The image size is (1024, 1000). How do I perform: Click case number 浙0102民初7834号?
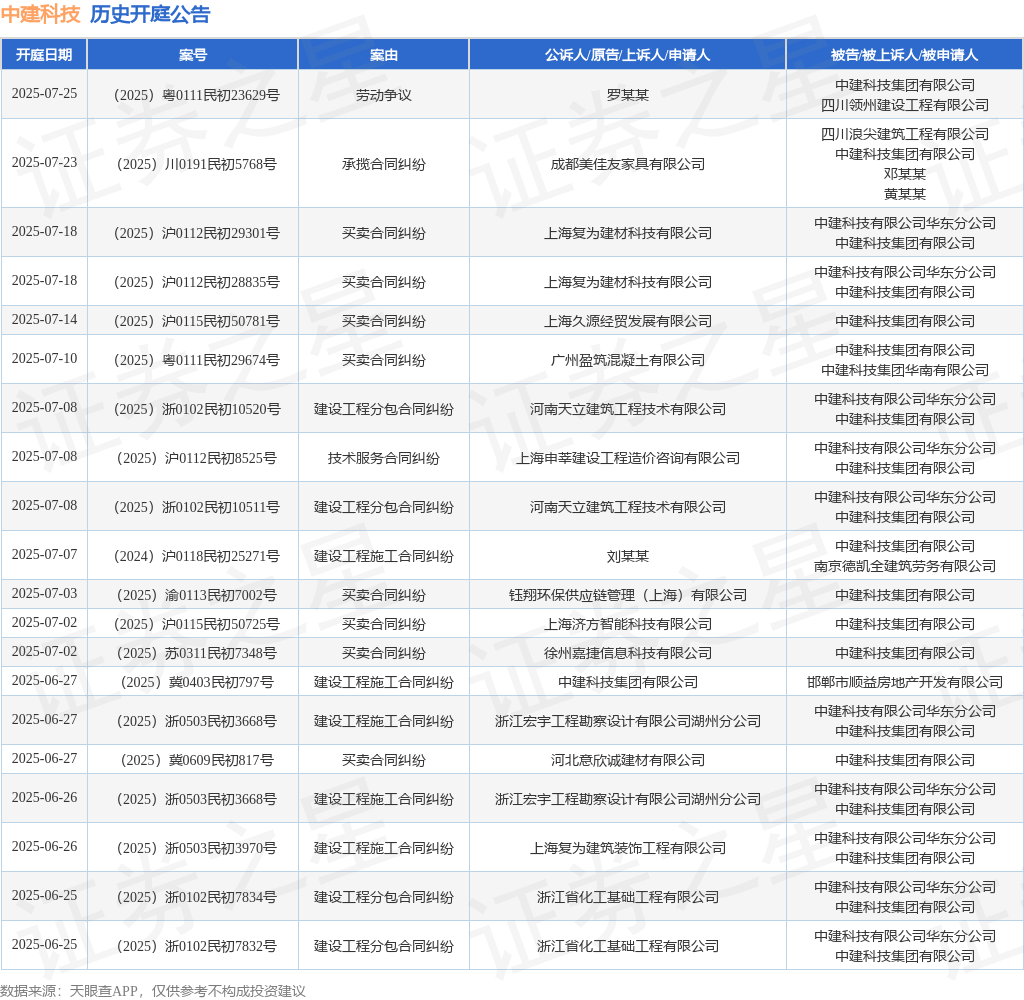(x=197, y=897)
